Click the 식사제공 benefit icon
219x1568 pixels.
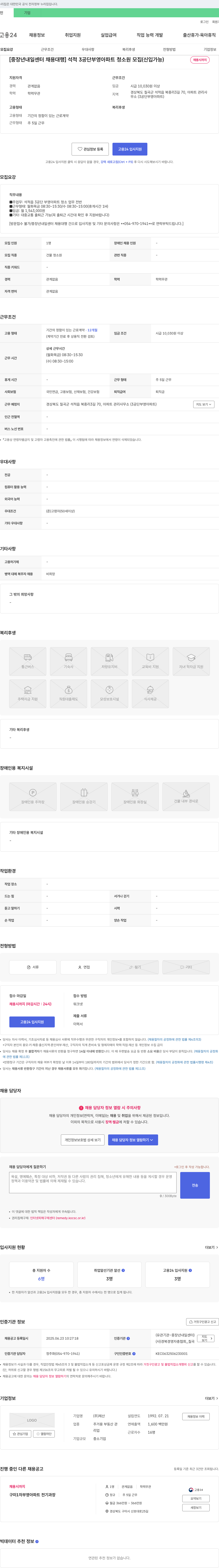click(x=150, y=694)
